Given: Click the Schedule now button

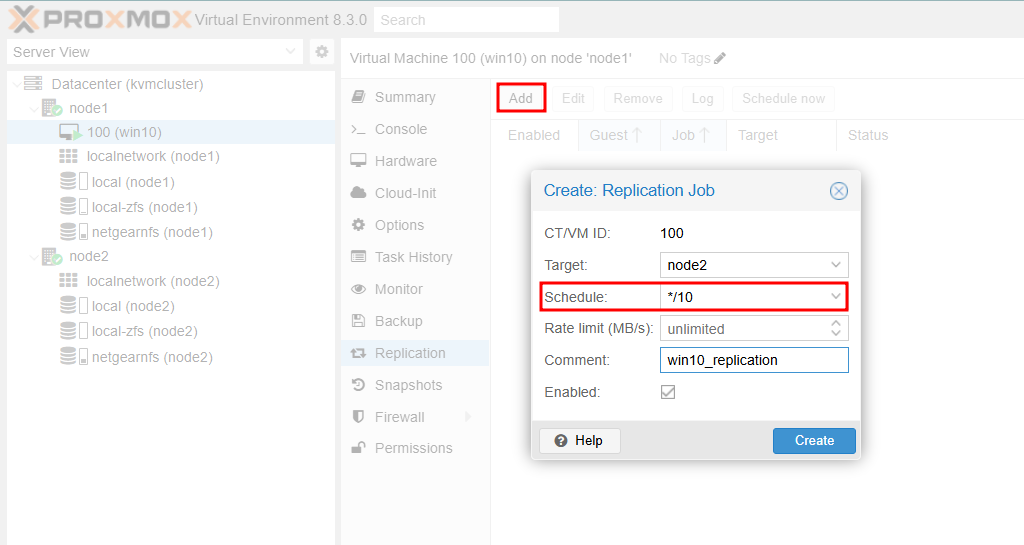Looking at the screenshot, I should [x=783, y=98].
